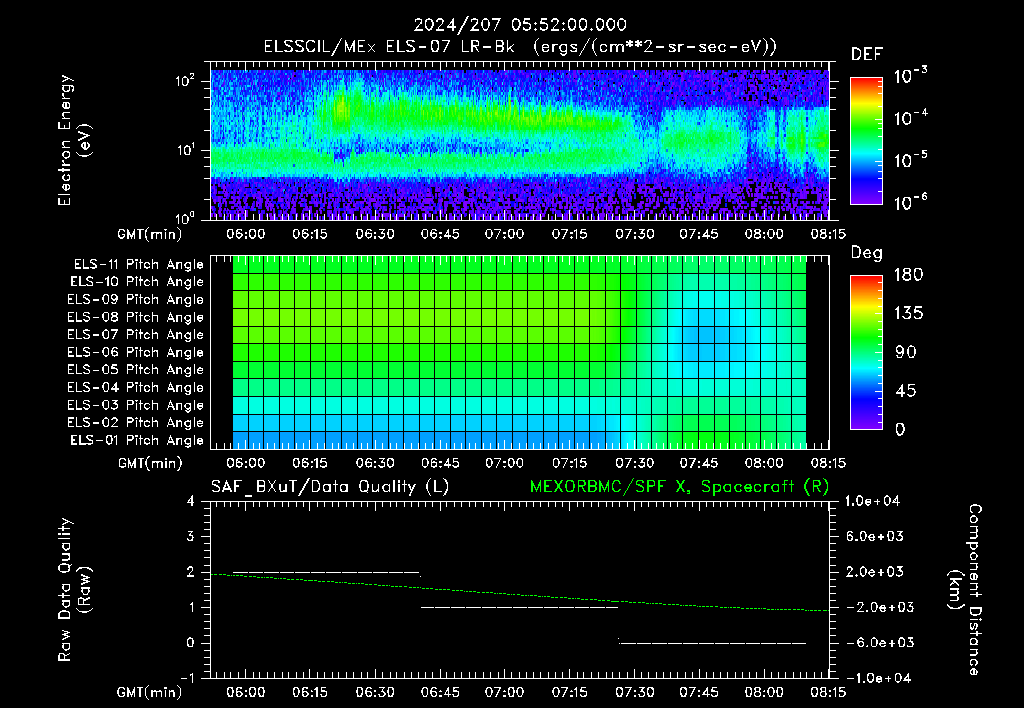Click the ELS-07 Pitch Angle row label
This screenshot has height=708, width=1024.
tap(135, 334)
